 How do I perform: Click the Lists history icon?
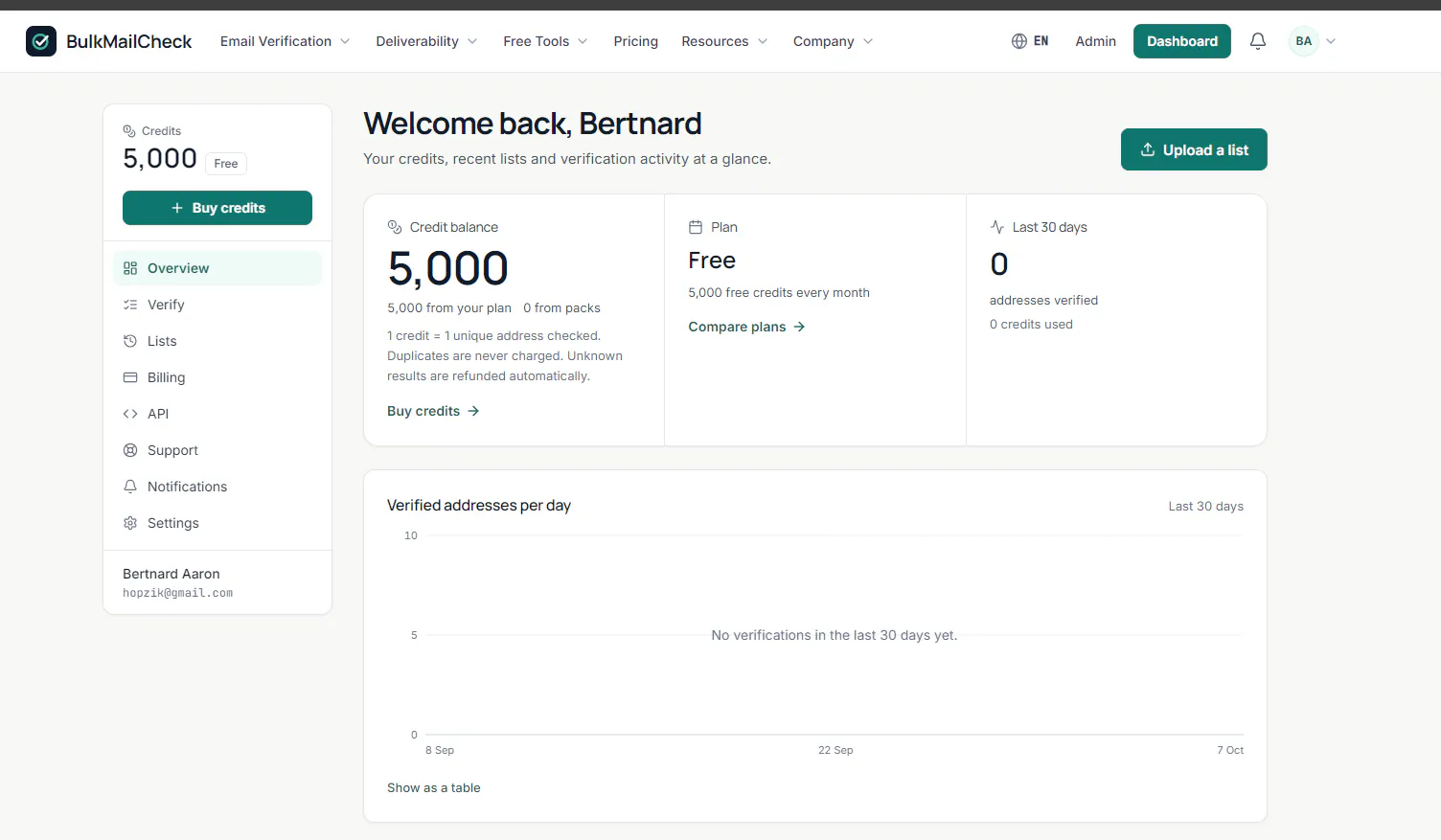pos(130,341)
